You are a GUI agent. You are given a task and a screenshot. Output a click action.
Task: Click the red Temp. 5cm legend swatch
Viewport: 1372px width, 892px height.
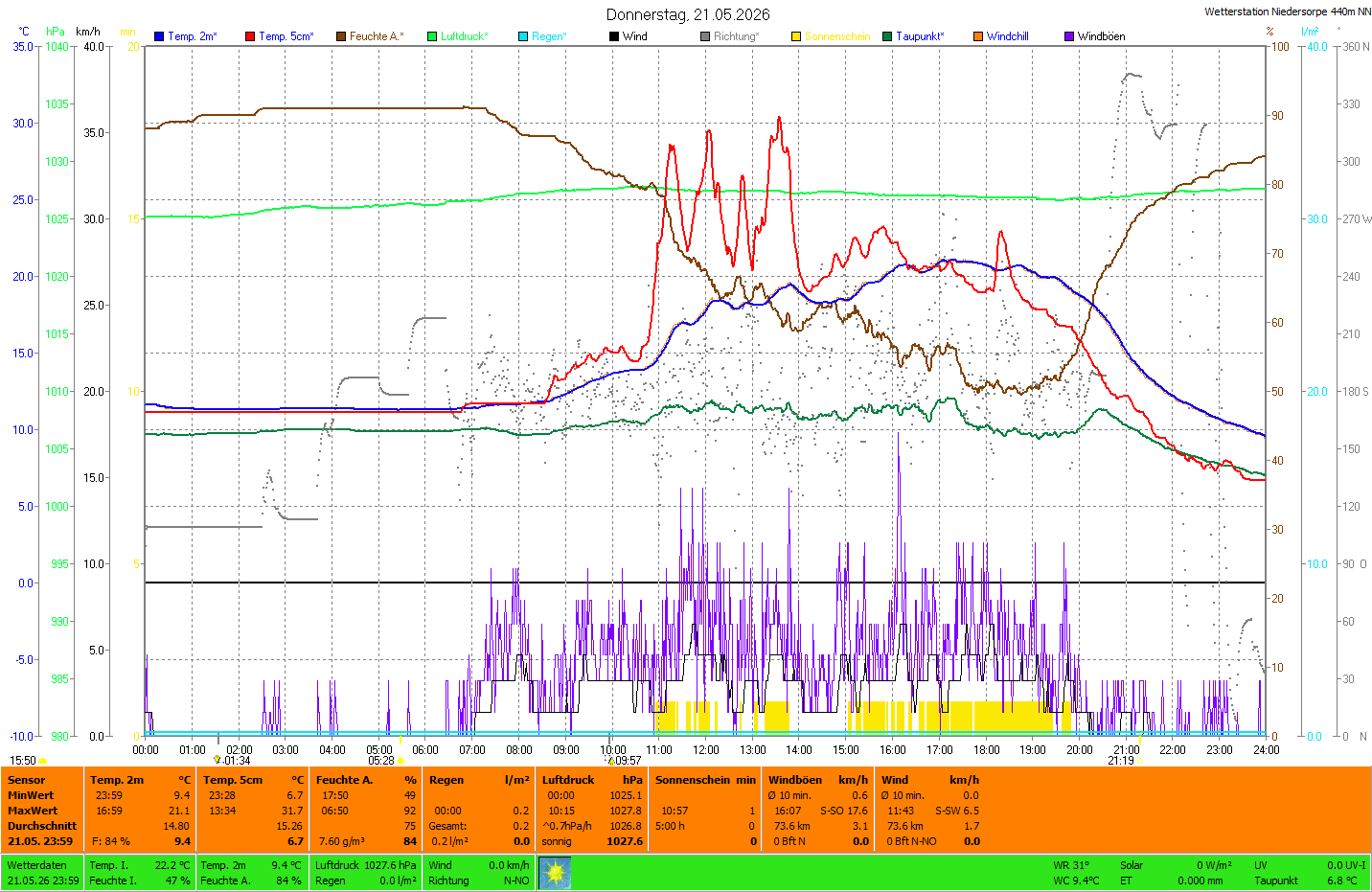click(x=250, y=36)
